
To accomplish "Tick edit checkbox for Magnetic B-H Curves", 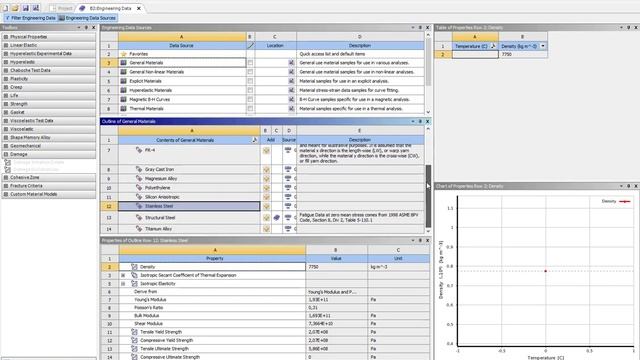I will [250, 100].
